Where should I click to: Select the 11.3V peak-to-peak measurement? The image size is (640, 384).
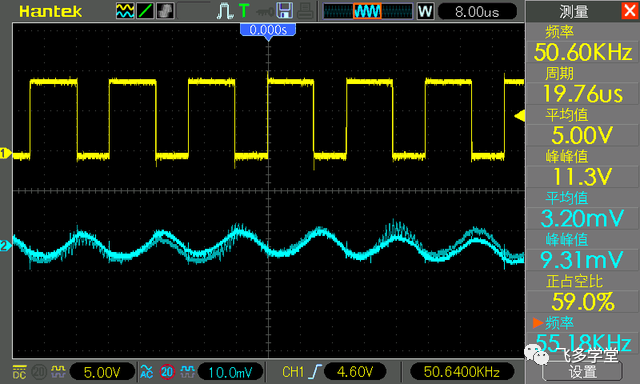[x=582, y=177]
